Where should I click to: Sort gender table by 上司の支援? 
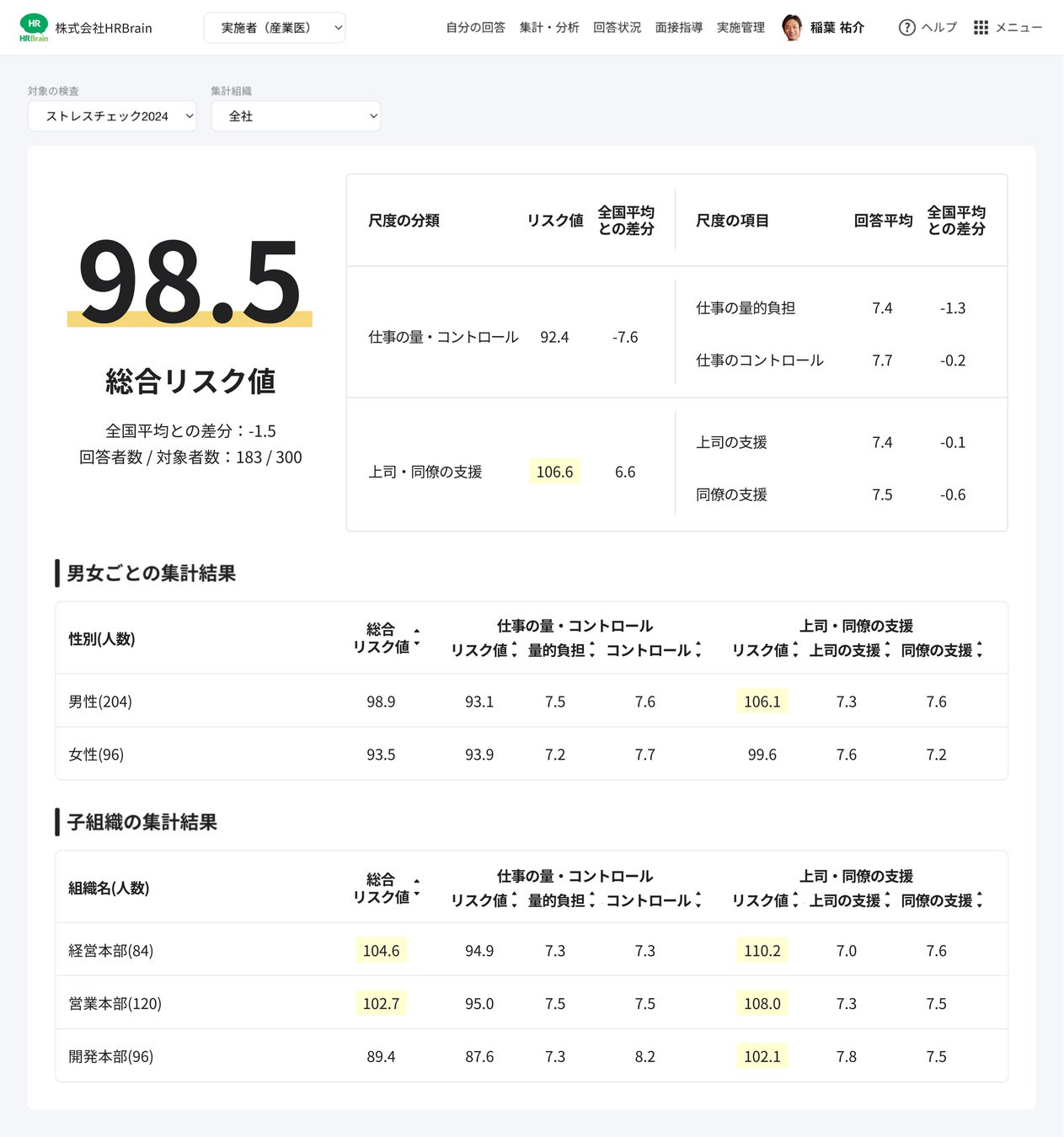(887, 650)
